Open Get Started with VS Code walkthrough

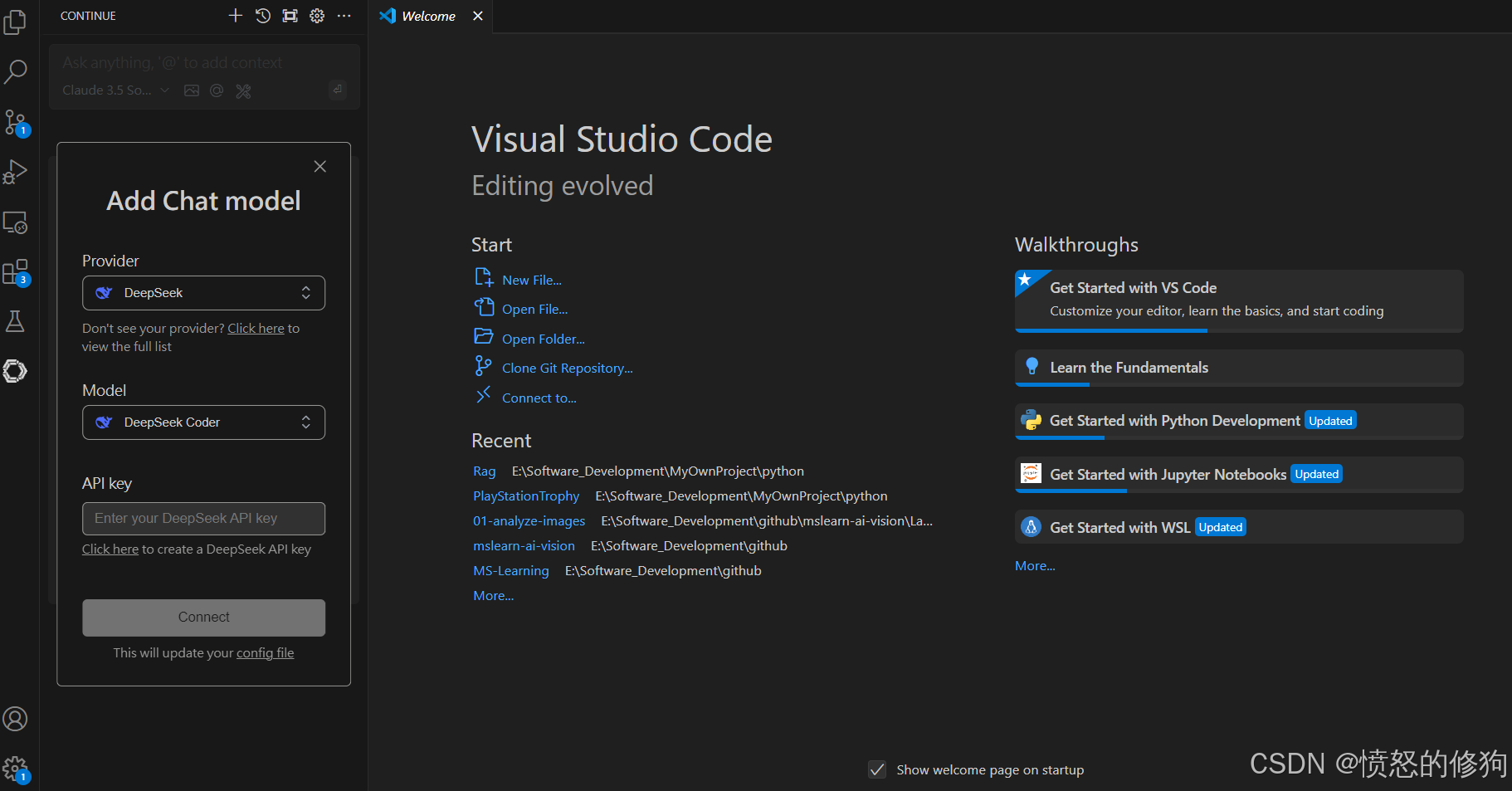1239,301
